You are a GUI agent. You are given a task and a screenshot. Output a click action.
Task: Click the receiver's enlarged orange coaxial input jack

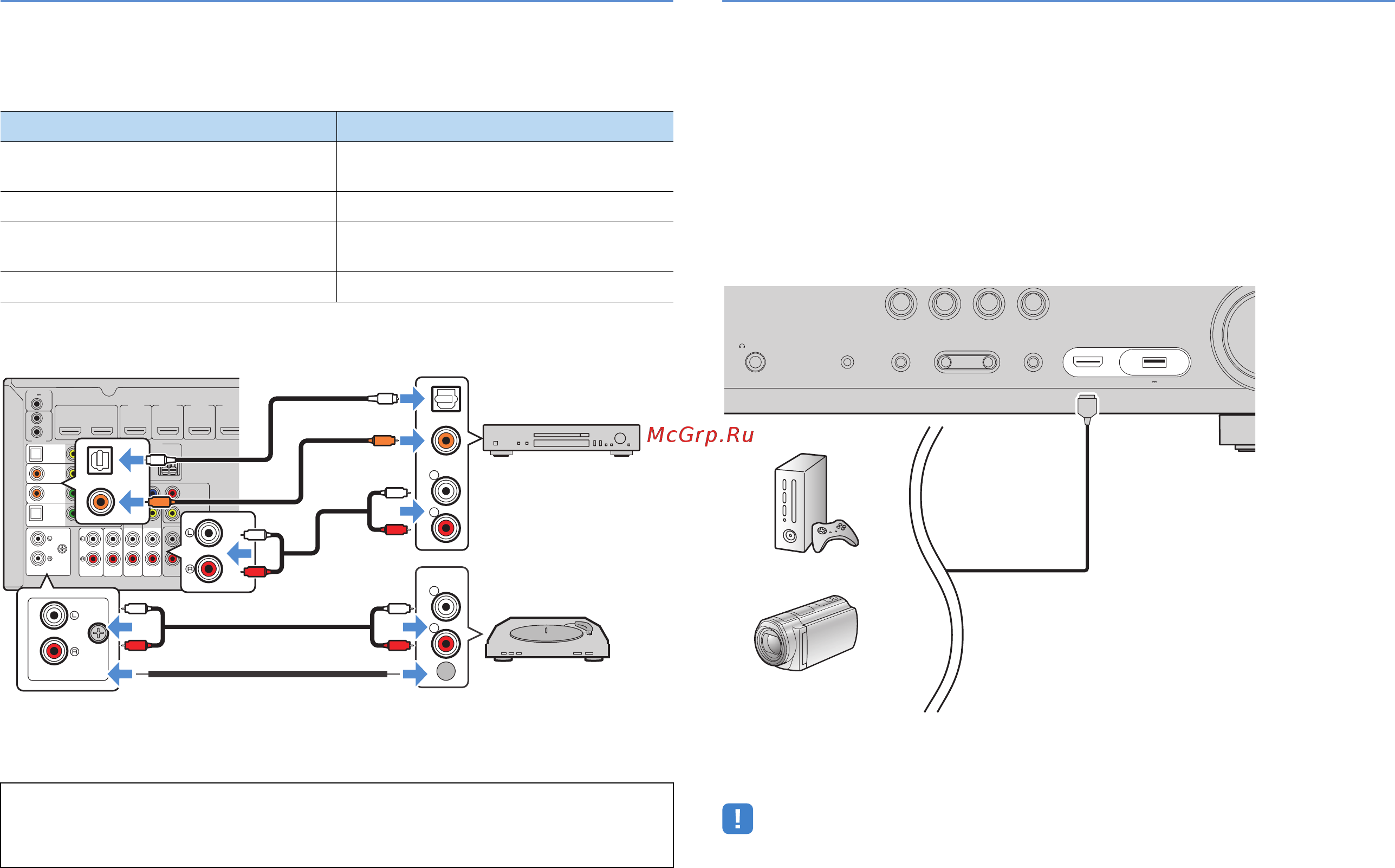click(100, 502)
